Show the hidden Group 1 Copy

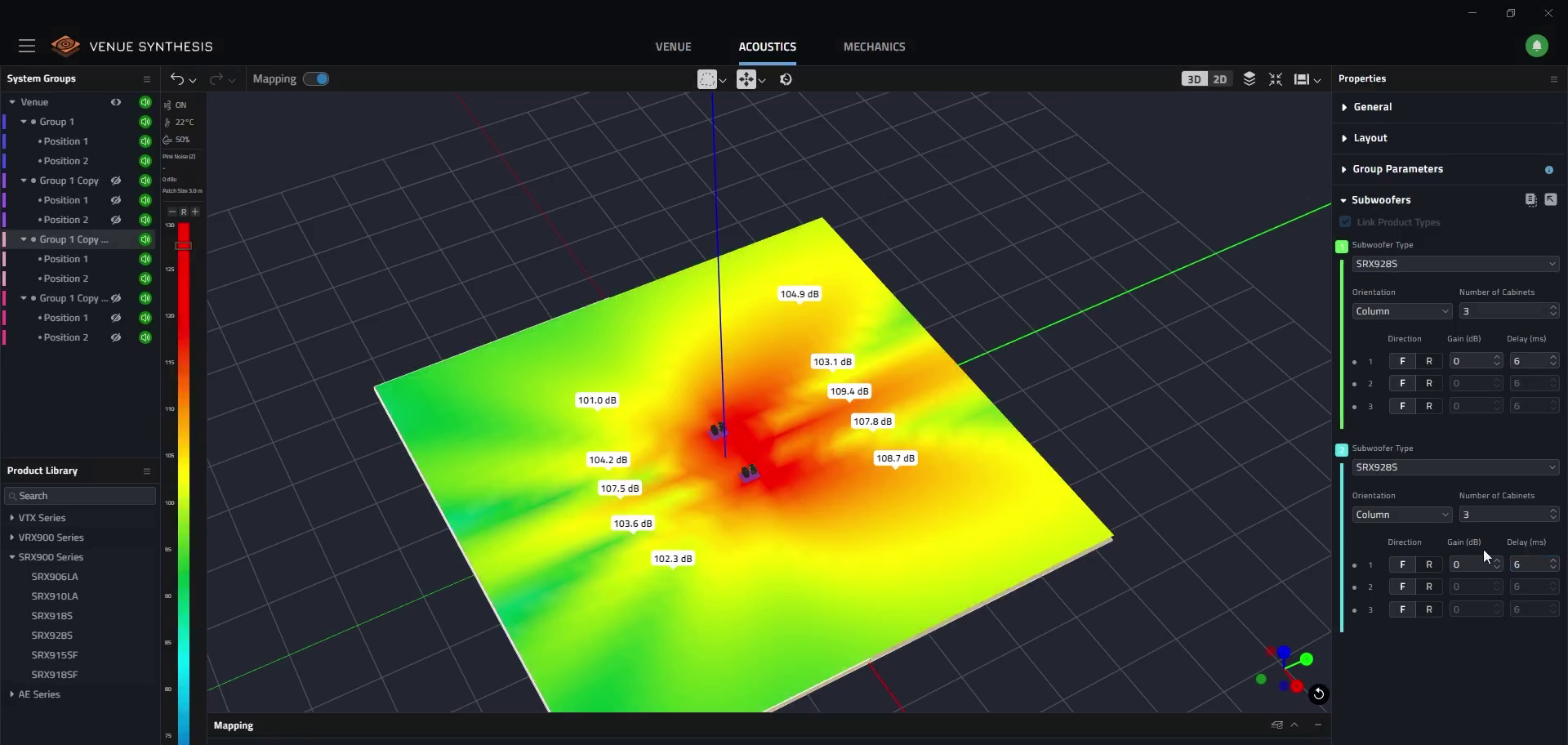point(116,181)
